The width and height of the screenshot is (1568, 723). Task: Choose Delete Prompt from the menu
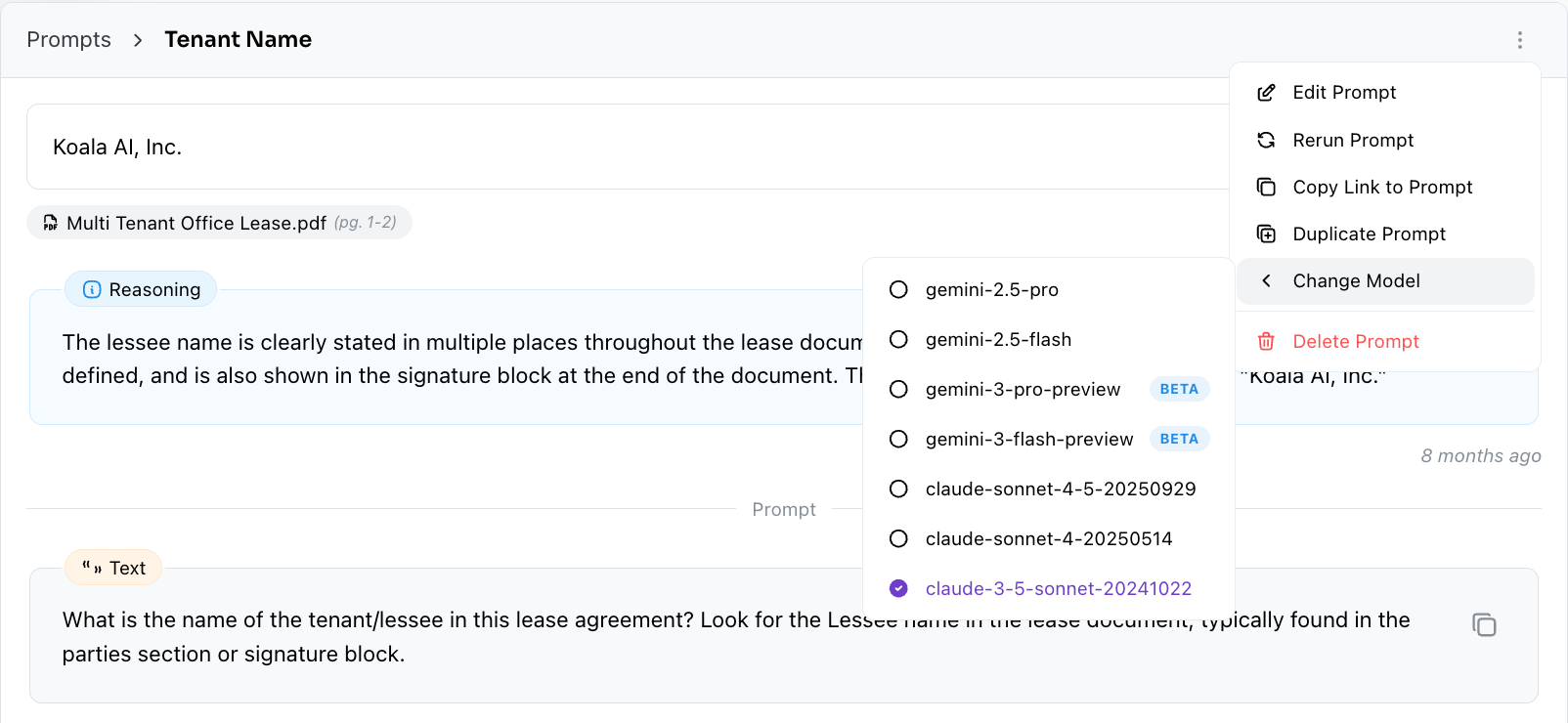[1355, 341]
